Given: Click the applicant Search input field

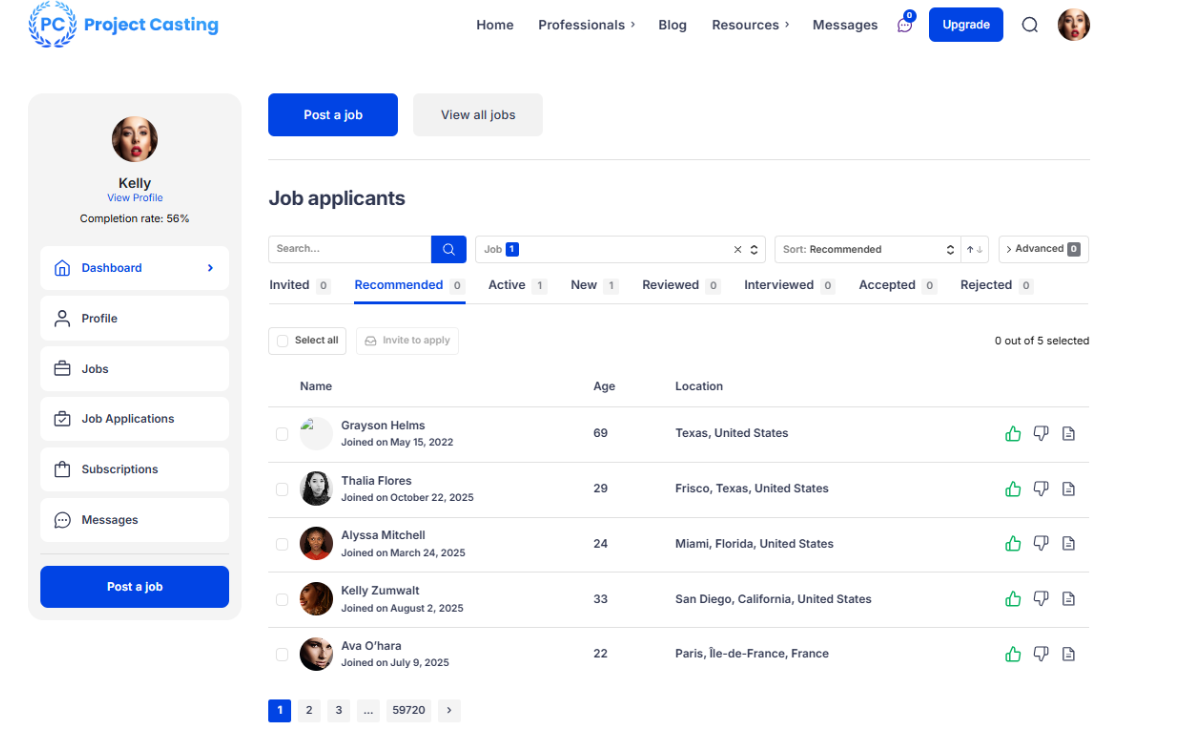Looking at the screenshot, I should click(x=350, y=249).
